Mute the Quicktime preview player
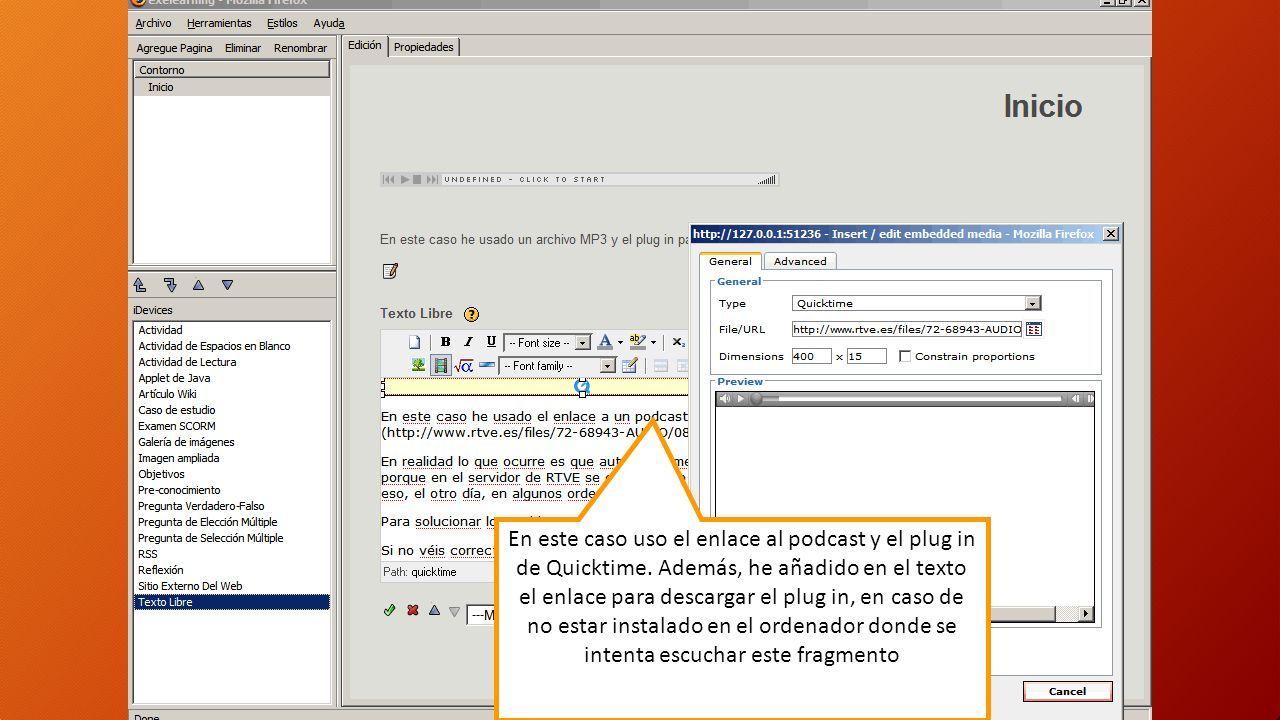Image resolution: width=1280 pixels, height=720 pixels. click(724, 399)
